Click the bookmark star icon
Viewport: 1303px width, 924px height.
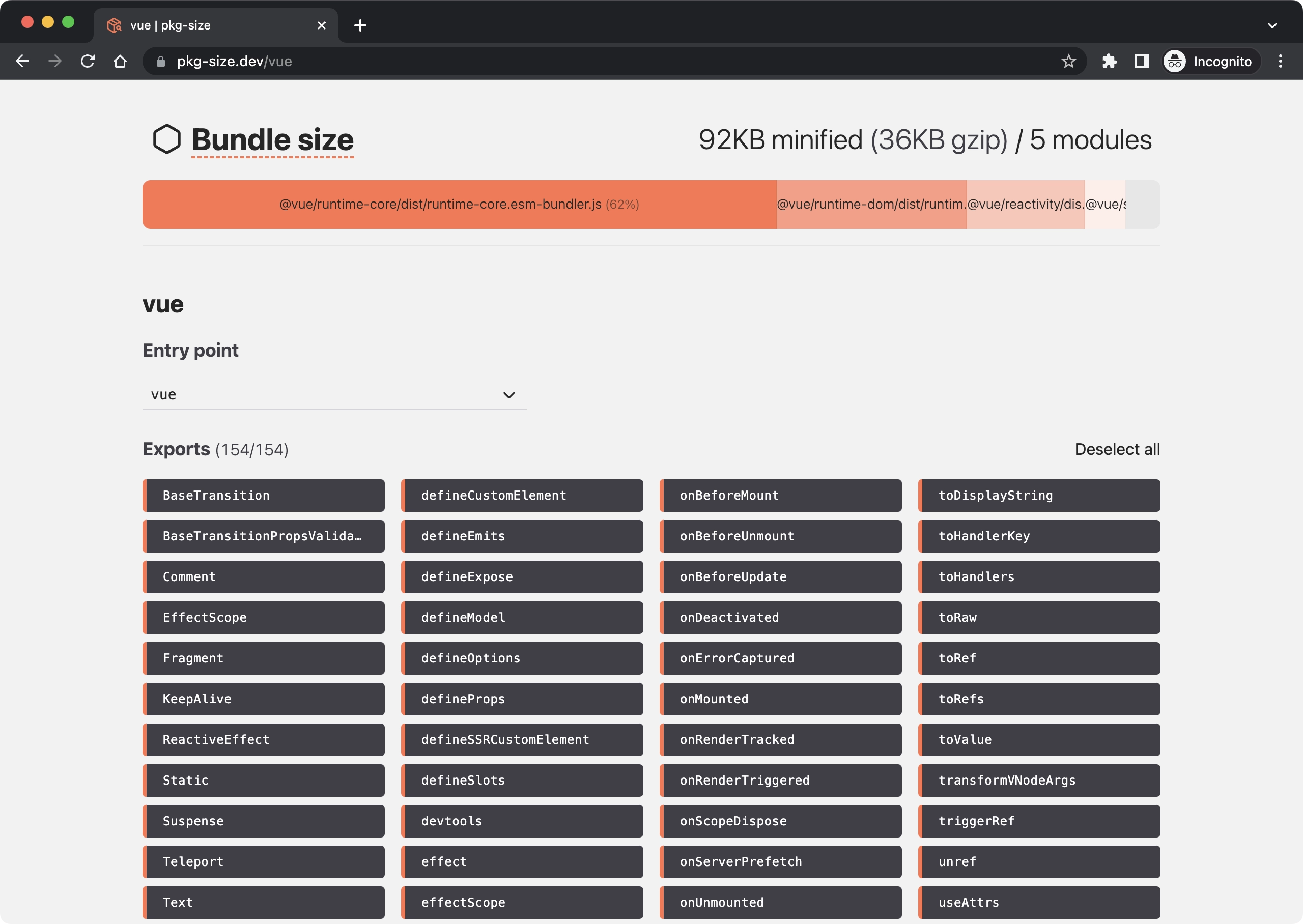[x=1069, y=61]
